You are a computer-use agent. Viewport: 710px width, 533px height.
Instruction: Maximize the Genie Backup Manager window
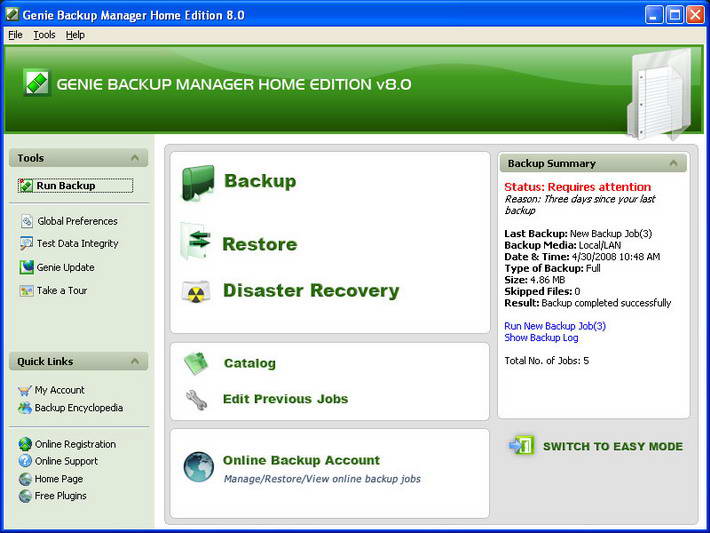tap(674, 14)
